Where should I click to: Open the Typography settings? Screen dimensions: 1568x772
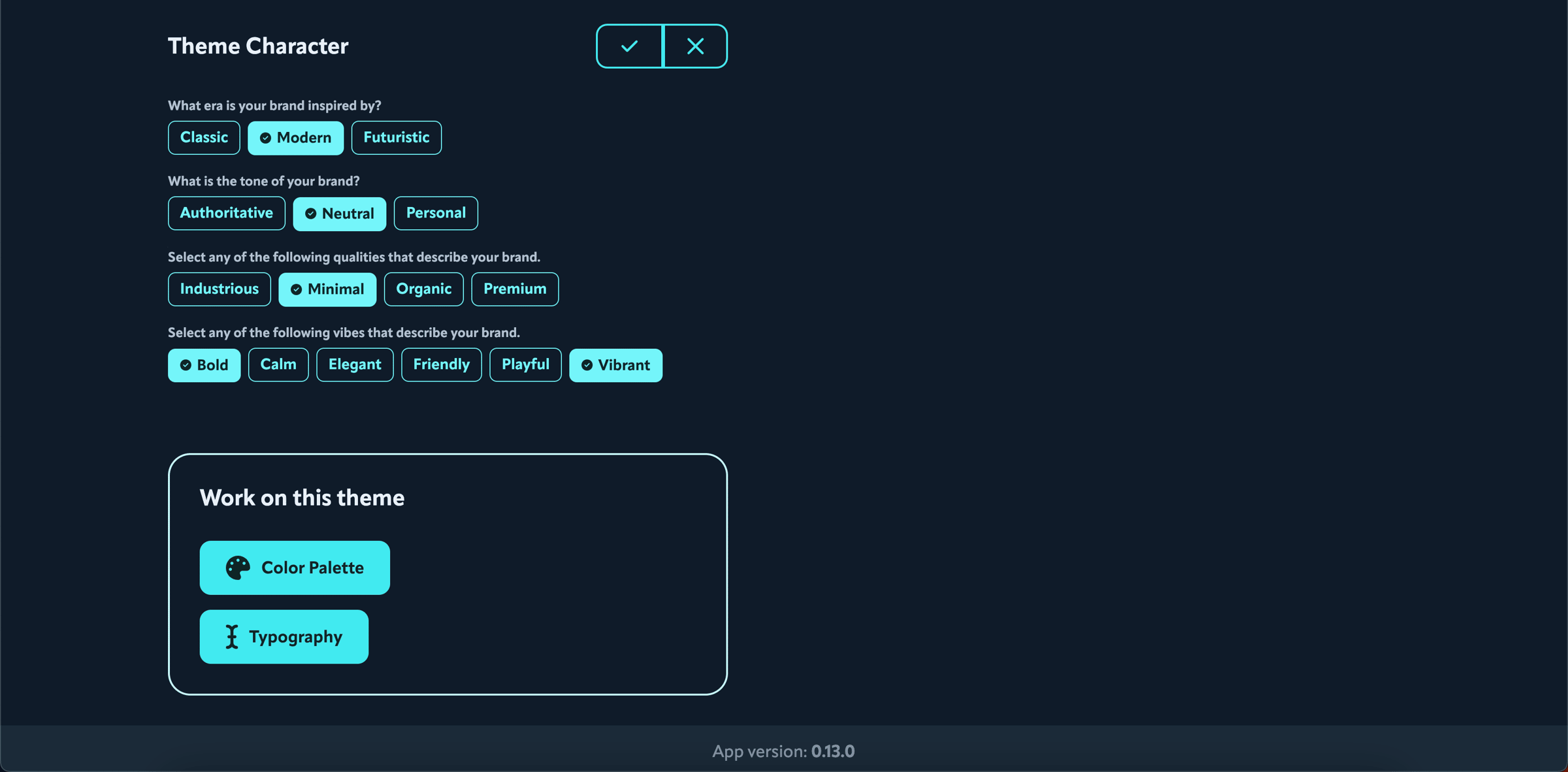pos(284,637)
